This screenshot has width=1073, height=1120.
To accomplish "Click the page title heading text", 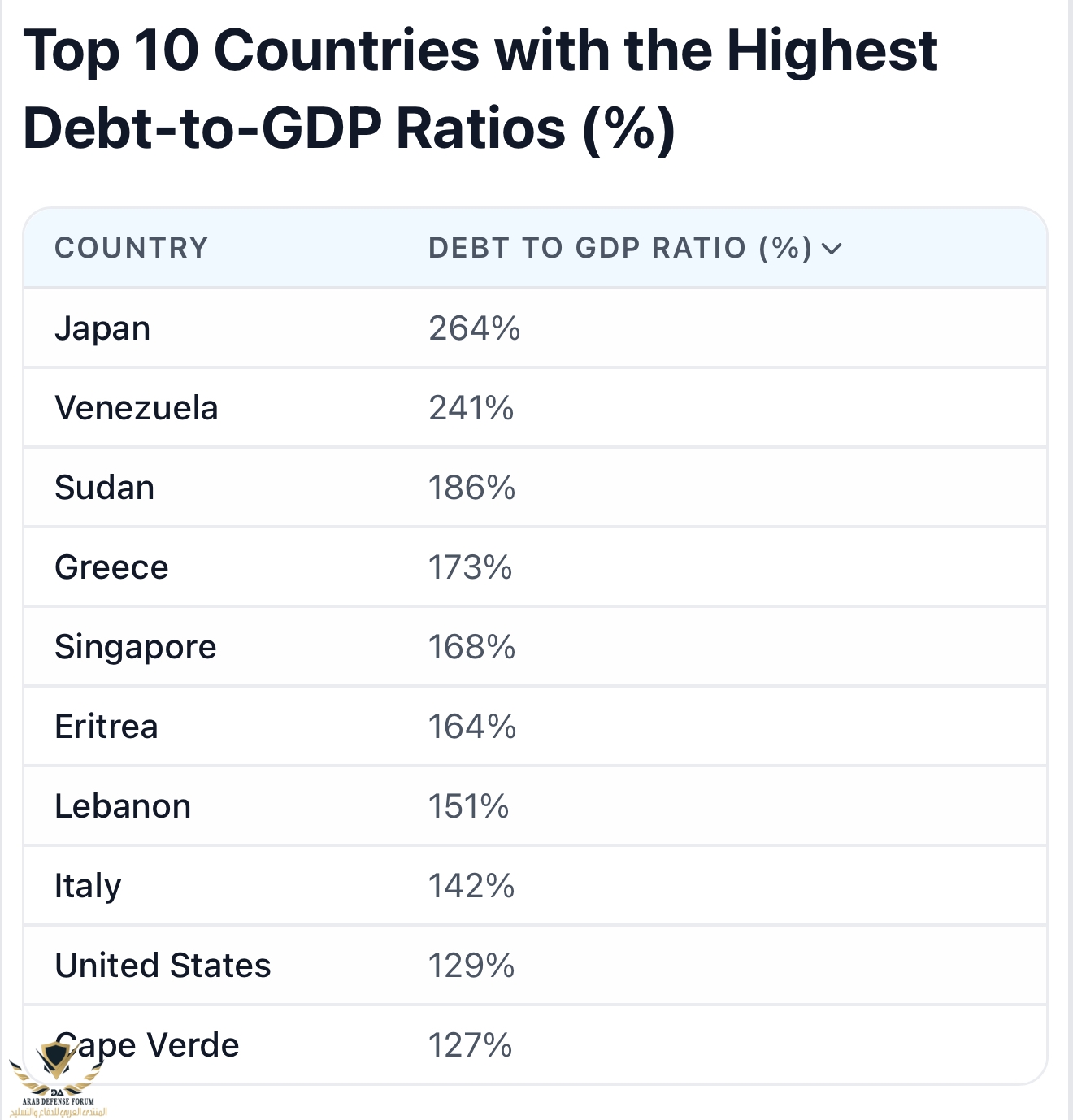I will 480,89.
